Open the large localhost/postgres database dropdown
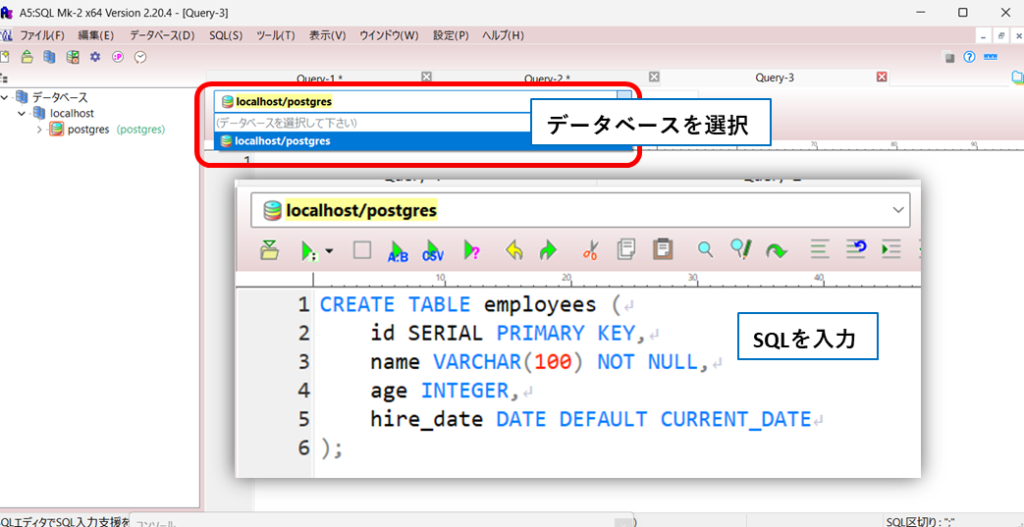Image resolution: width=1024 pixels, height=527 pixels. pyautogui.click(x=896, y=210)
